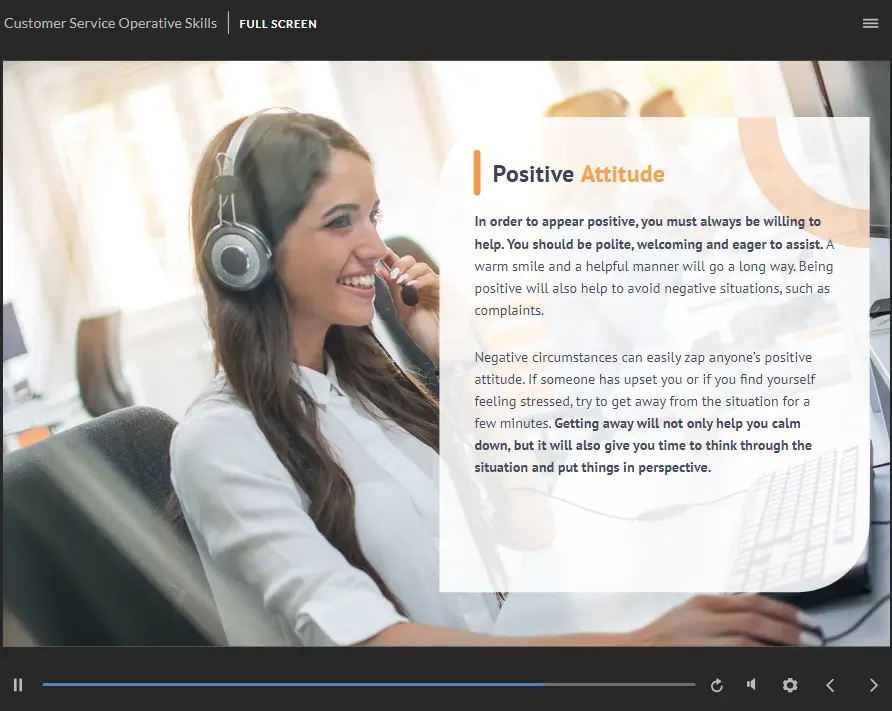Image resolution: width=892 pixels, height=711 pixels.
Task: Go to the previous slide arrow
Action: tap(830, 685)
